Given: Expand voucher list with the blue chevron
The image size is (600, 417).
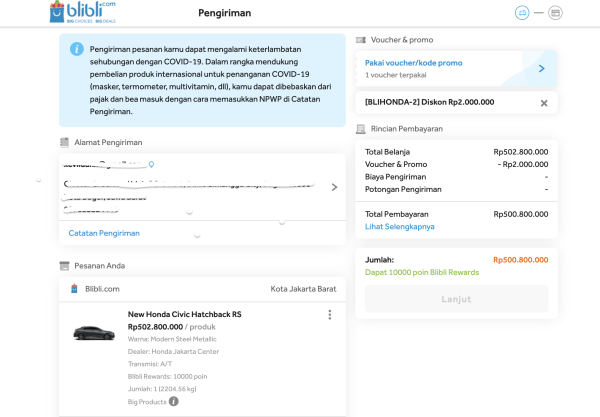Looking at the screenshot, I should tap(541, 68).
